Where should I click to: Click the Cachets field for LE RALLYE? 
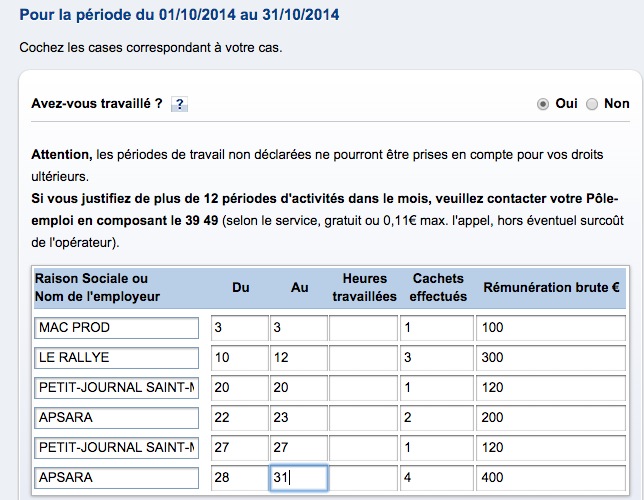tap(436, 357)
